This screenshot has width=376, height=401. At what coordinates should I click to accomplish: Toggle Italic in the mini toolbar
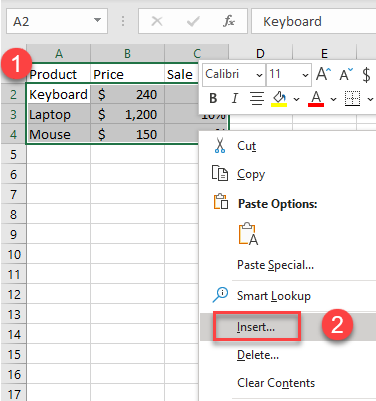235,98
